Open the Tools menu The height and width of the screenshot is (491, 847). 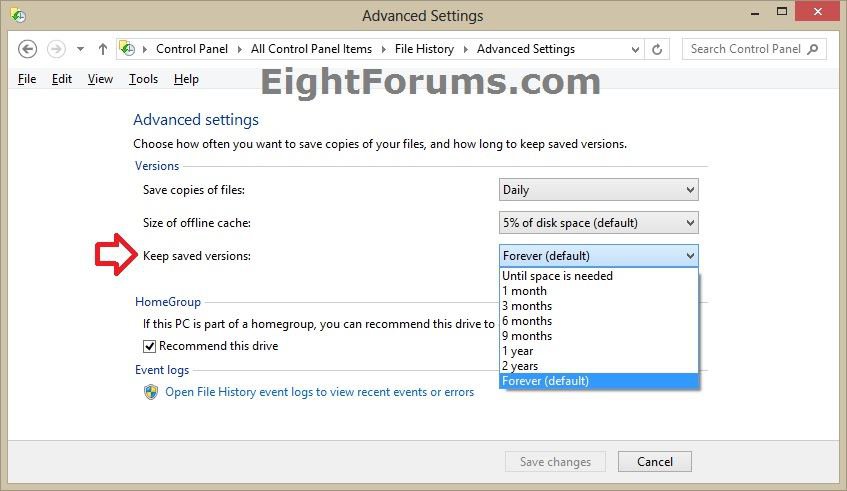pyautogui.click(x=143, y=79)
